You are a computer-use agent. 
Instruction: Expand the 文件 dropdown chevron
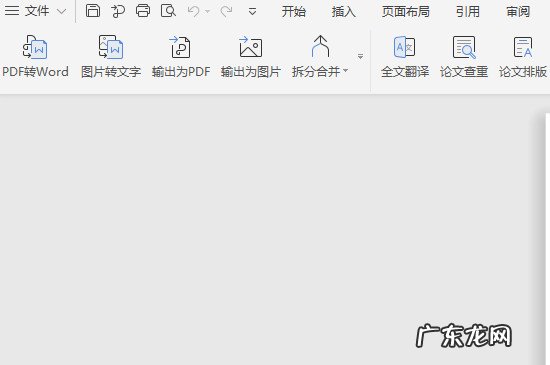(61, 12)
